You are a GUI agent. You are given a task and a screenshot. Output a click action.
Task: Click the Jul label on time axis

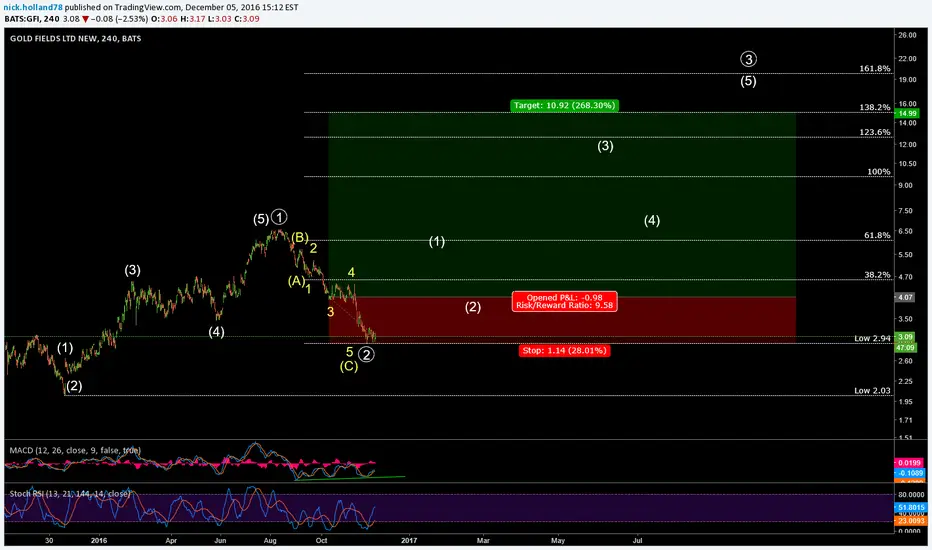point(637,540)
